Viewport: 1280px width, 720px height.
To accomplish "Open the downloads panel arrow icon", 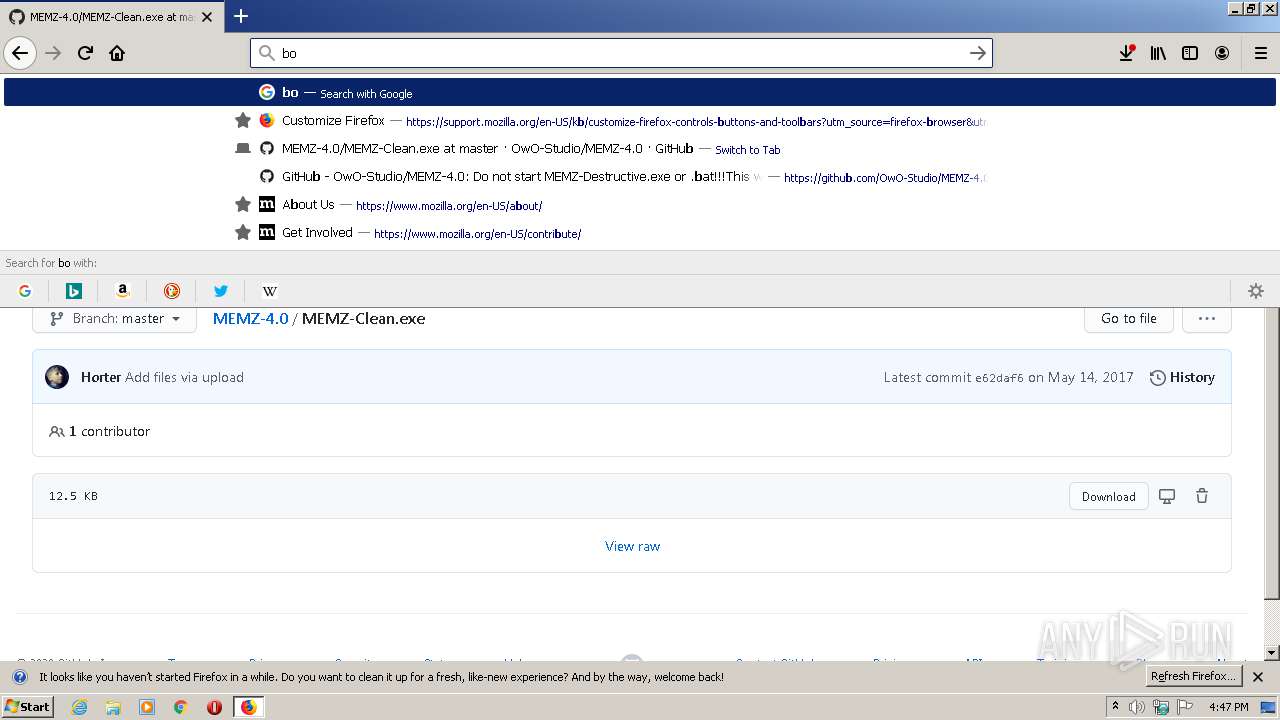I will (1127, 53).
